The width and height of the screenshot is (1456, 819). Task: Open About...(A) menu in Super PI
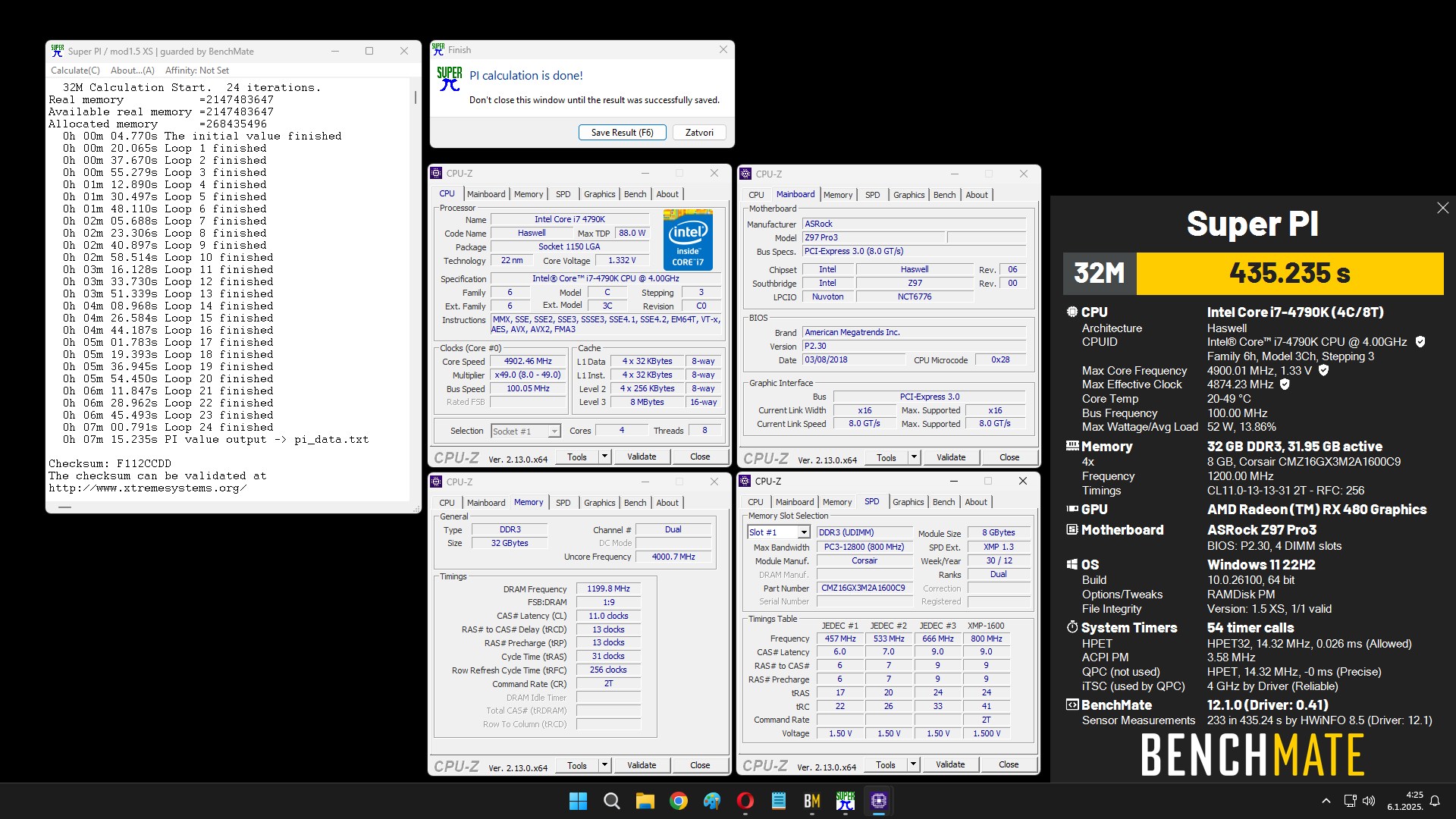point(133,71)
